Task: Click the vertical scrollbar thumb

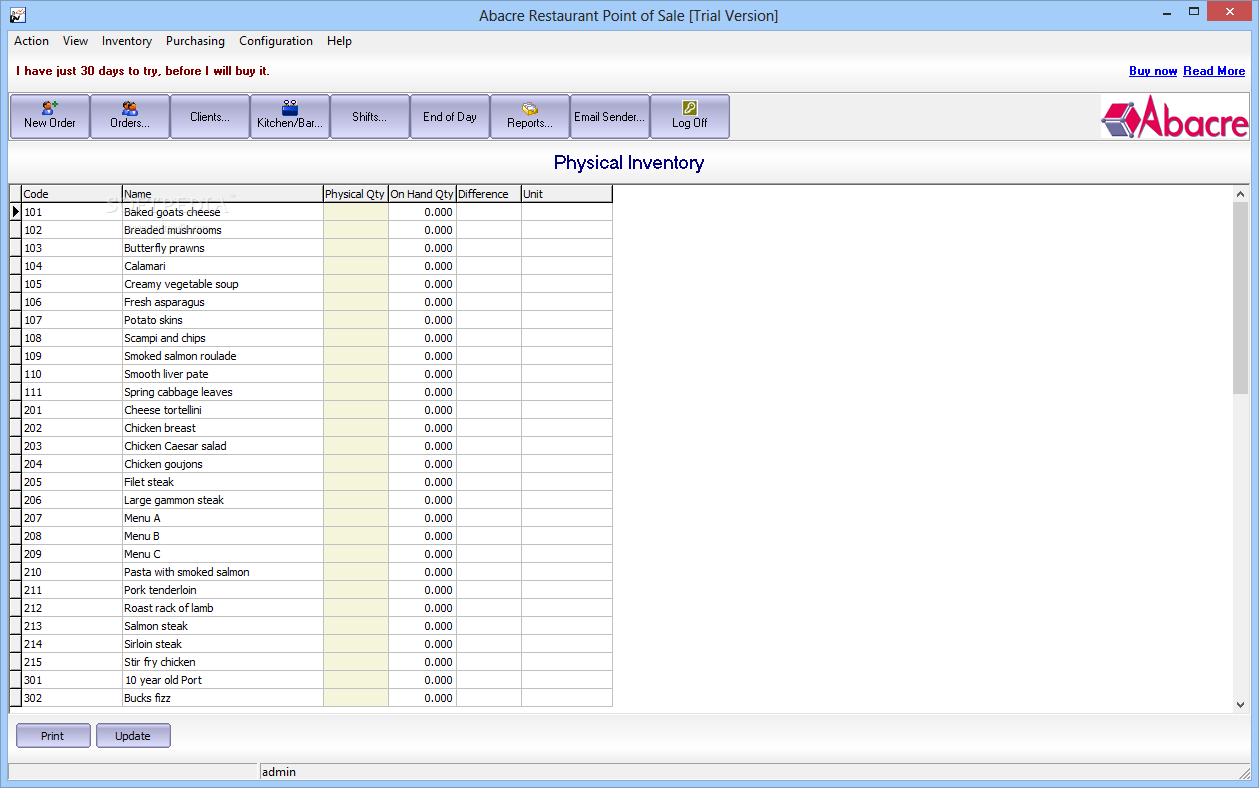Action: (x=1240, y=298)
